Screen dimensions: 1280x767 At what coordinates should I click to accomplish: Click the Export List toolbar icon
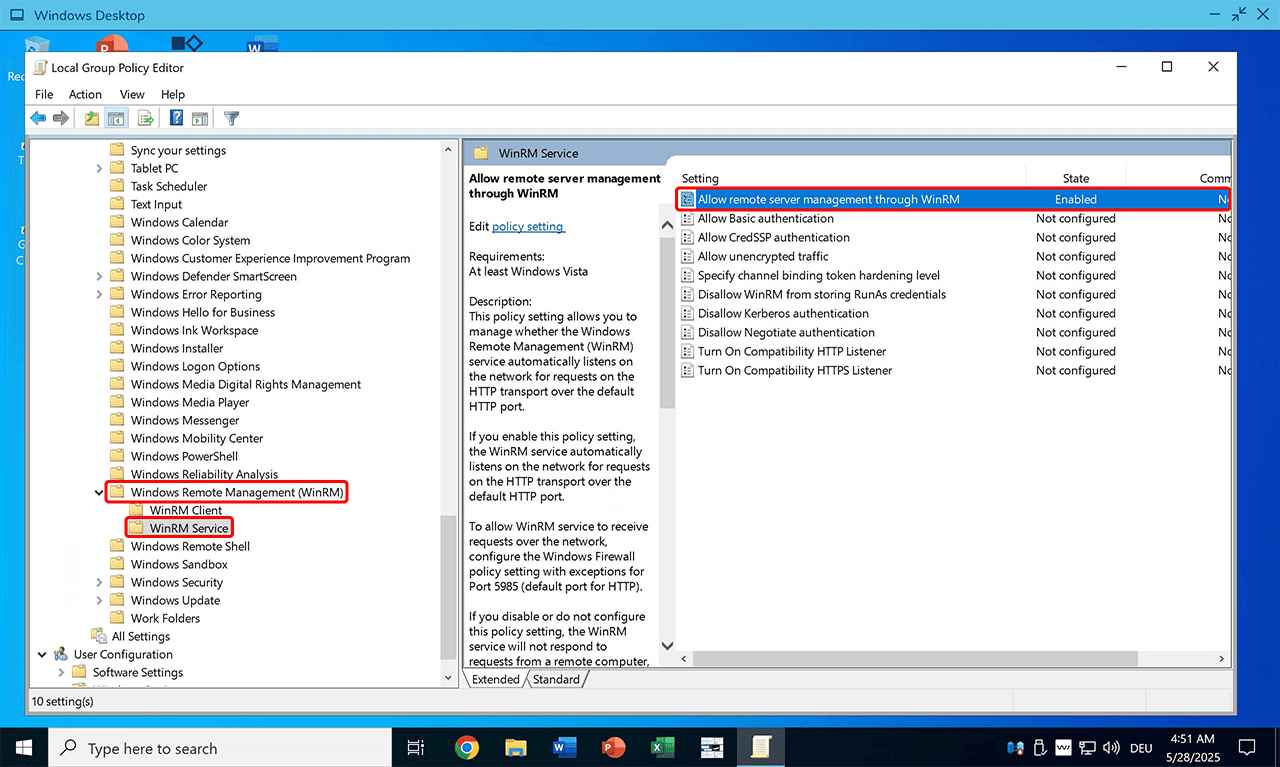click(146, 118)
